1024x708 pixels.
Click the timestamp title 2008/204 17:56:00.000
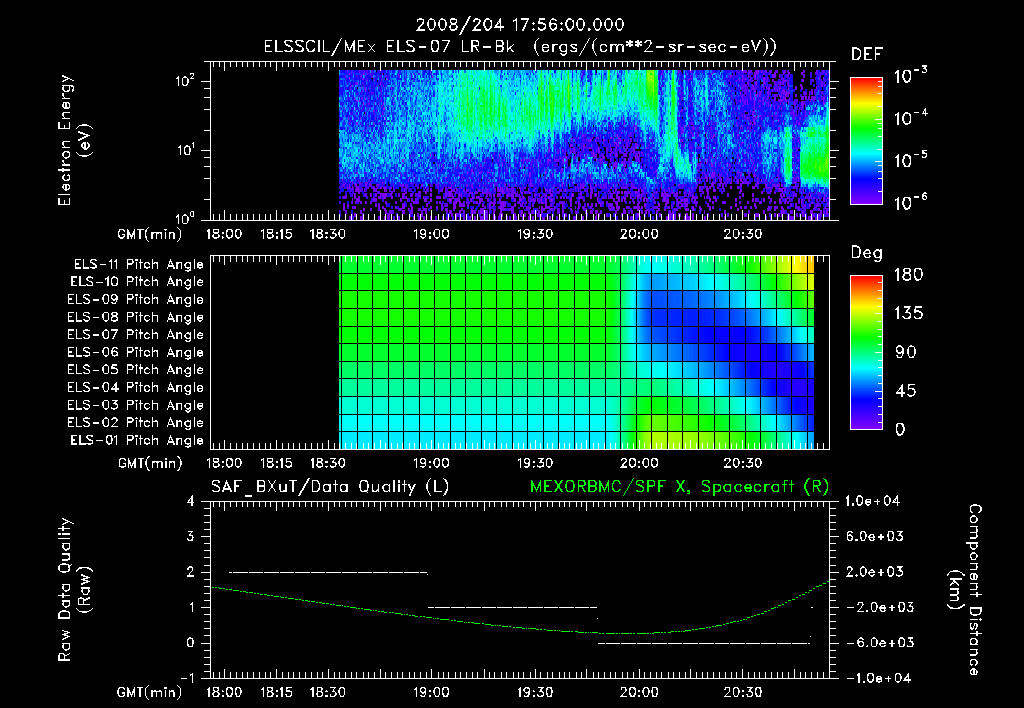520,25
